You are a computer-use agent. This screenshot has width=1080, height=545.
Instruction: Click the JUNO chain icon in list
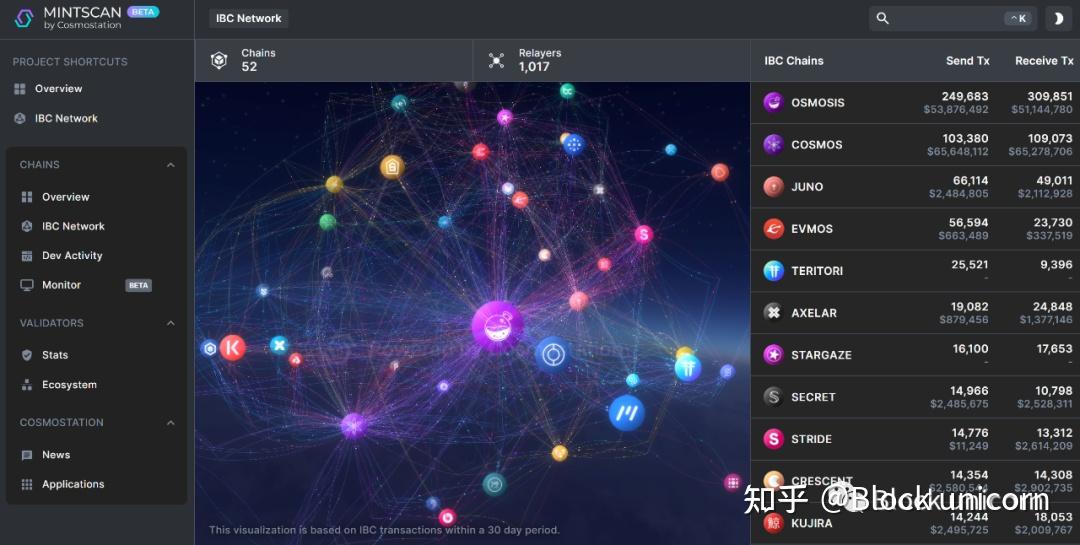coord(773,187)
